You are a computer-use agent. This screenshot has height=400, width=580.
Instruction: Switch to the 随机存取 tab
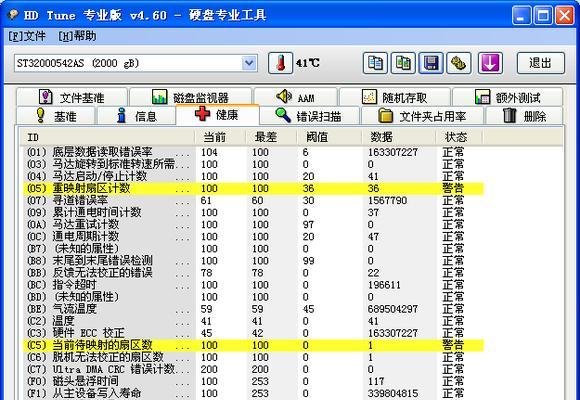pos(395,97)
